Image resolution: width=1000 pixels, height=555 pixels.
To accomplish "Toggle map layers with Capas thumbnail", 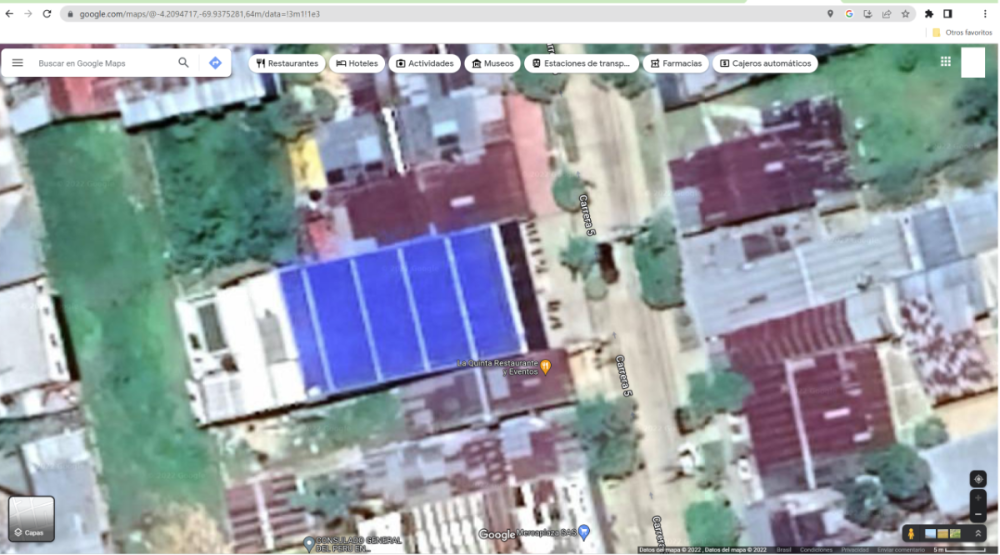I will tap(31, 518).
